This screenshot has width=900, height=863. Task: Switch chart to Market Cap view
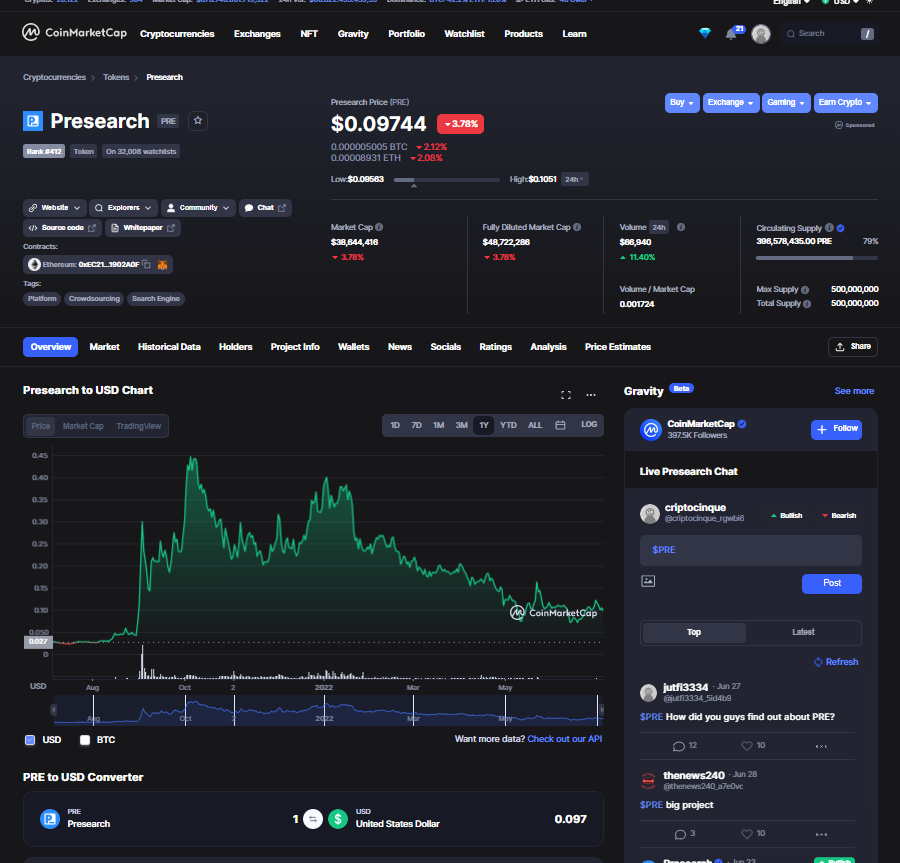[83, 426]
